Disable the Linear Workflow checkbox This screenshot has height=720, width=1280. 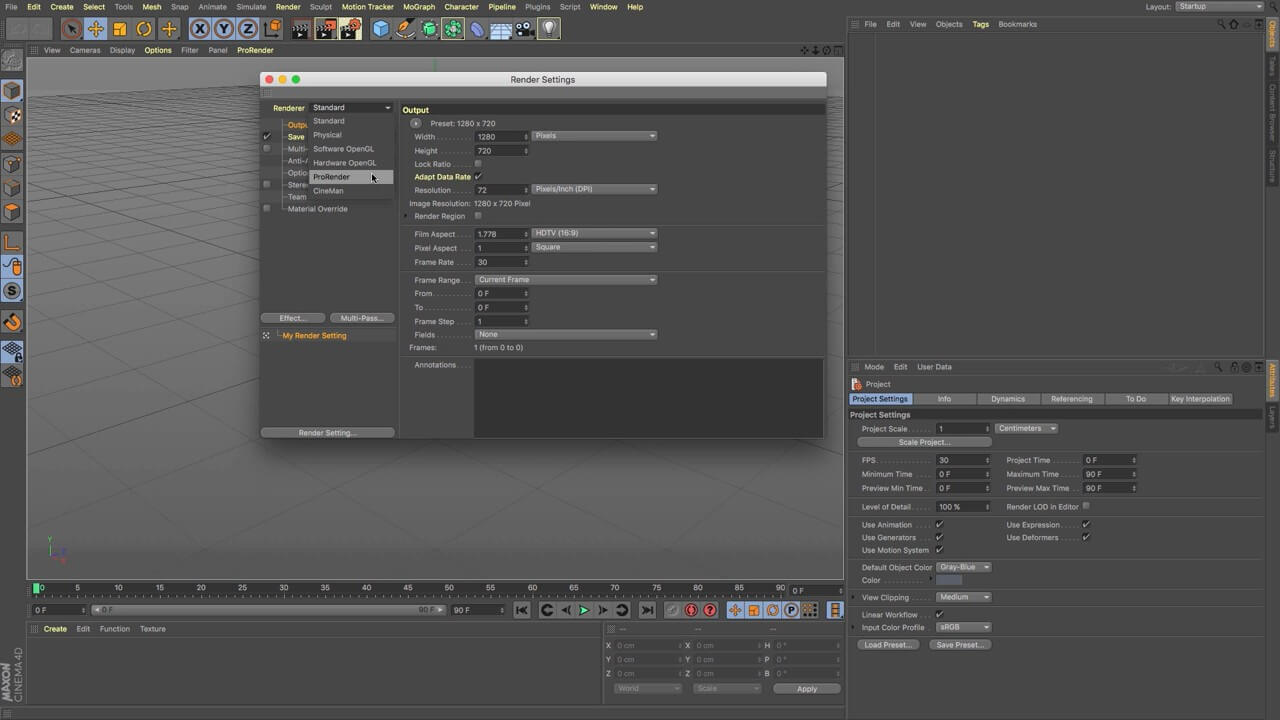(x=939, y=615)
